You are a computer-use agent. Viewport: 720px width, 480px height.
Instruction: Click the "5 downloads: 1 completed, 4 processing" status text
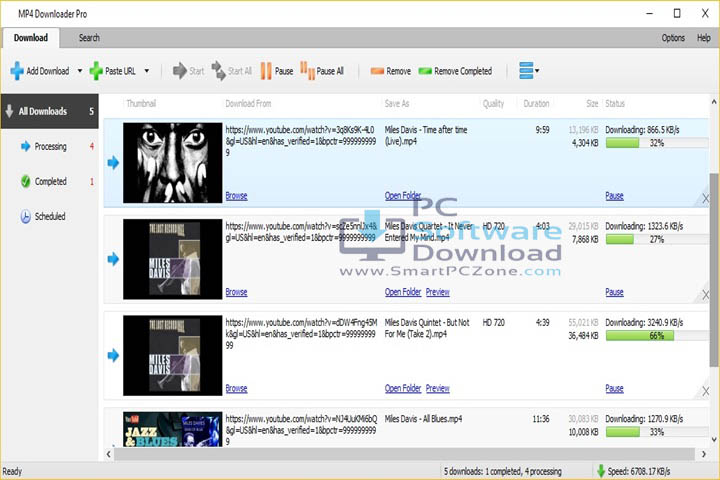pyautogui.click(x=502, y=471)
